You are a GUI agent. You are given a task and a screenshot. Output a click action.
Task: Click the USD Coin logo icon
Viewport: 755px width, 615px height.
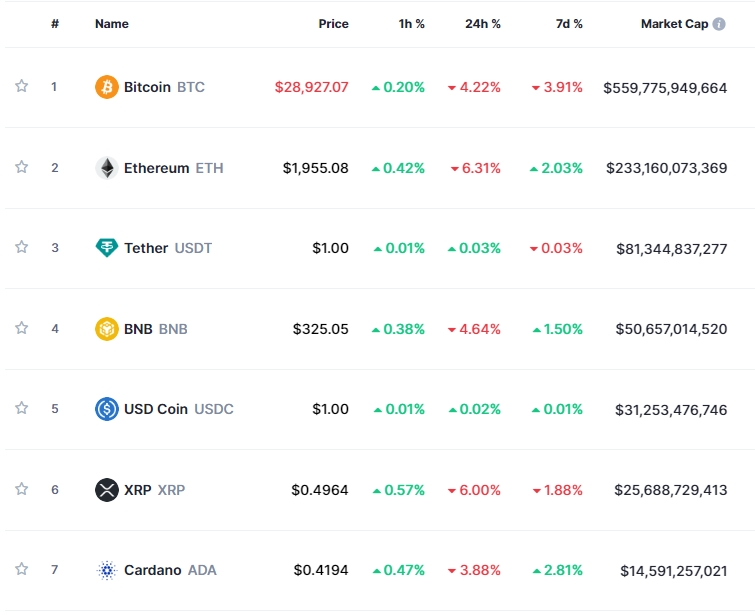click(x=106, y=409)
